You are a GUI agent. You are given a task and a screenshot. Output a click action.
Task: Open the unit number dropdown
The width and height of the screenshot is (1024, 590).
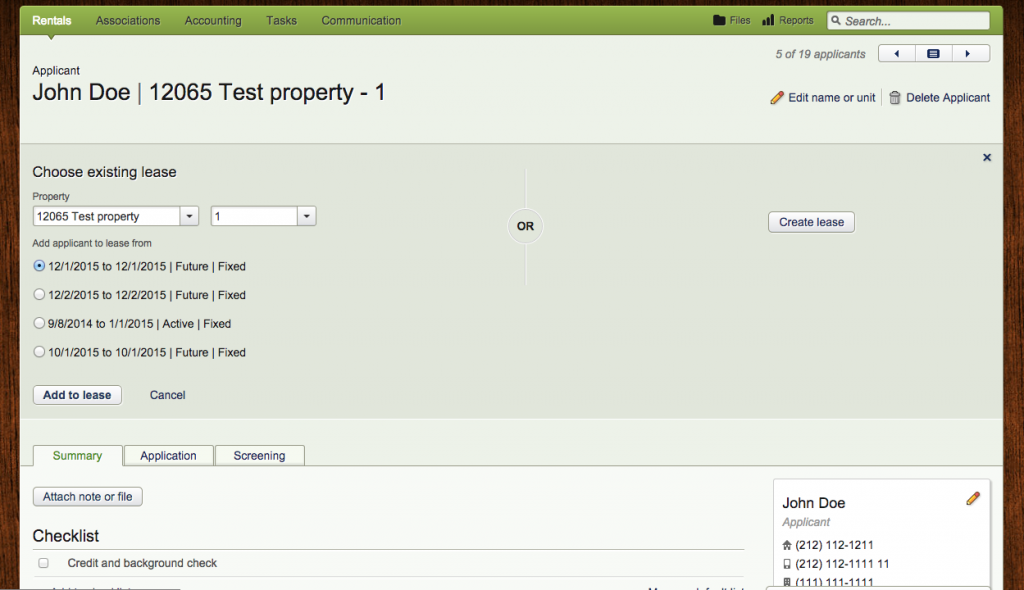[x=307, y=216]
